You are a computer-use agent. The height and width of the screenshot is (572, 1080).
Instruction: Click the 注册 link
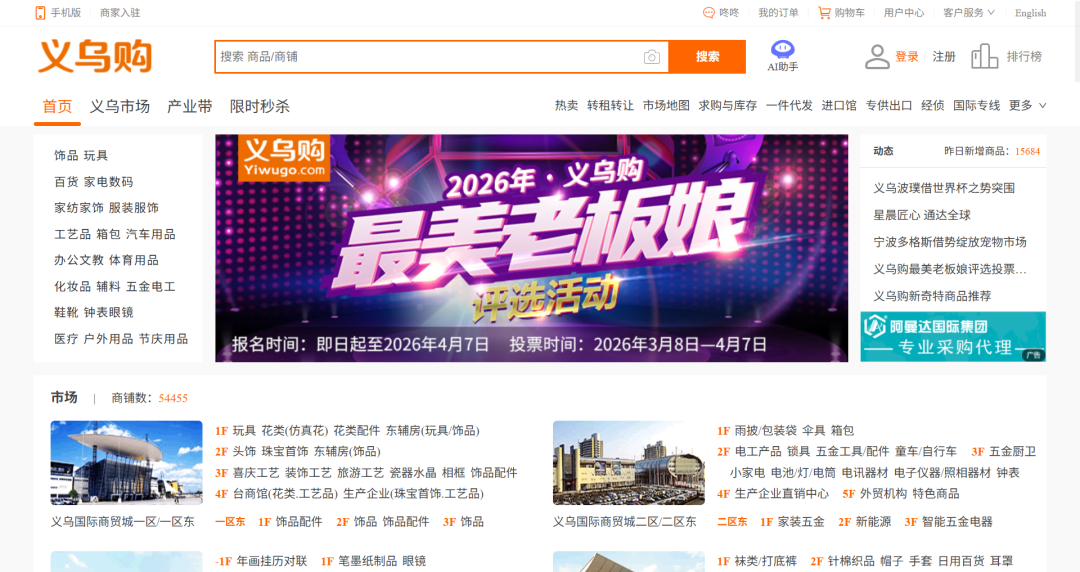944,57
